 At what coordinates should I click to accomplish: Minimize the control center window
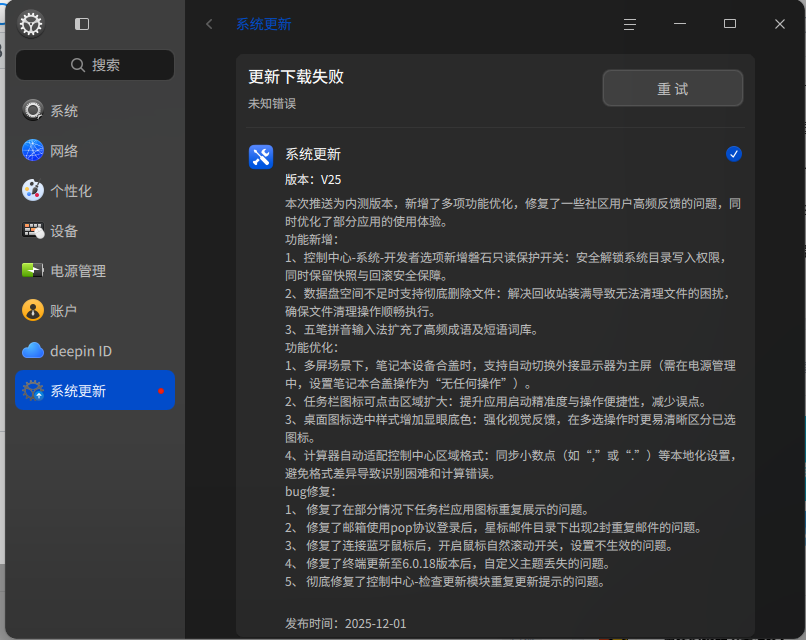click(680, 24)
